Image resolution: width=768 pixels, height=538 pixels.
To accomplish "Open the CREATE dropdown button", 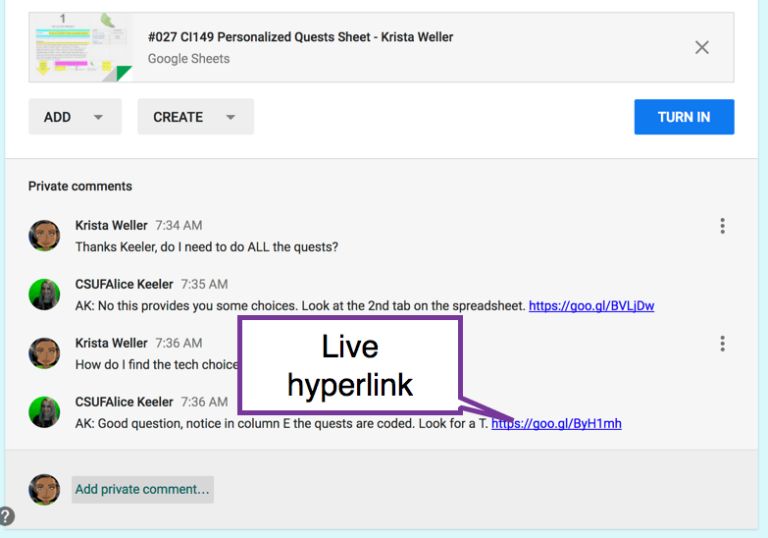I will [x=195, y=117].
